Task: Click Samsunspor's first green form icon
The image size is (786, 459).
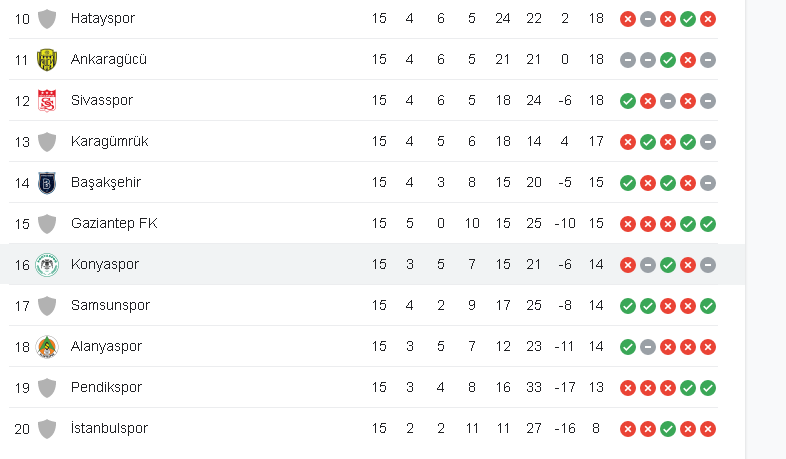Action: (628, 305)
